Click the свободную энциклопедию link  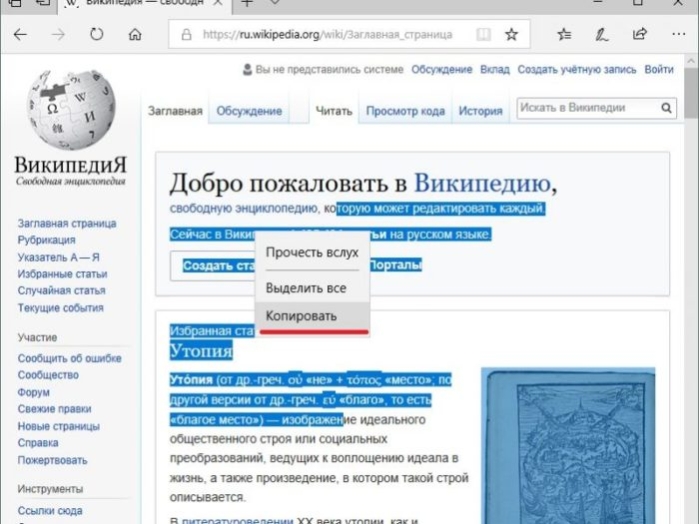243,208
